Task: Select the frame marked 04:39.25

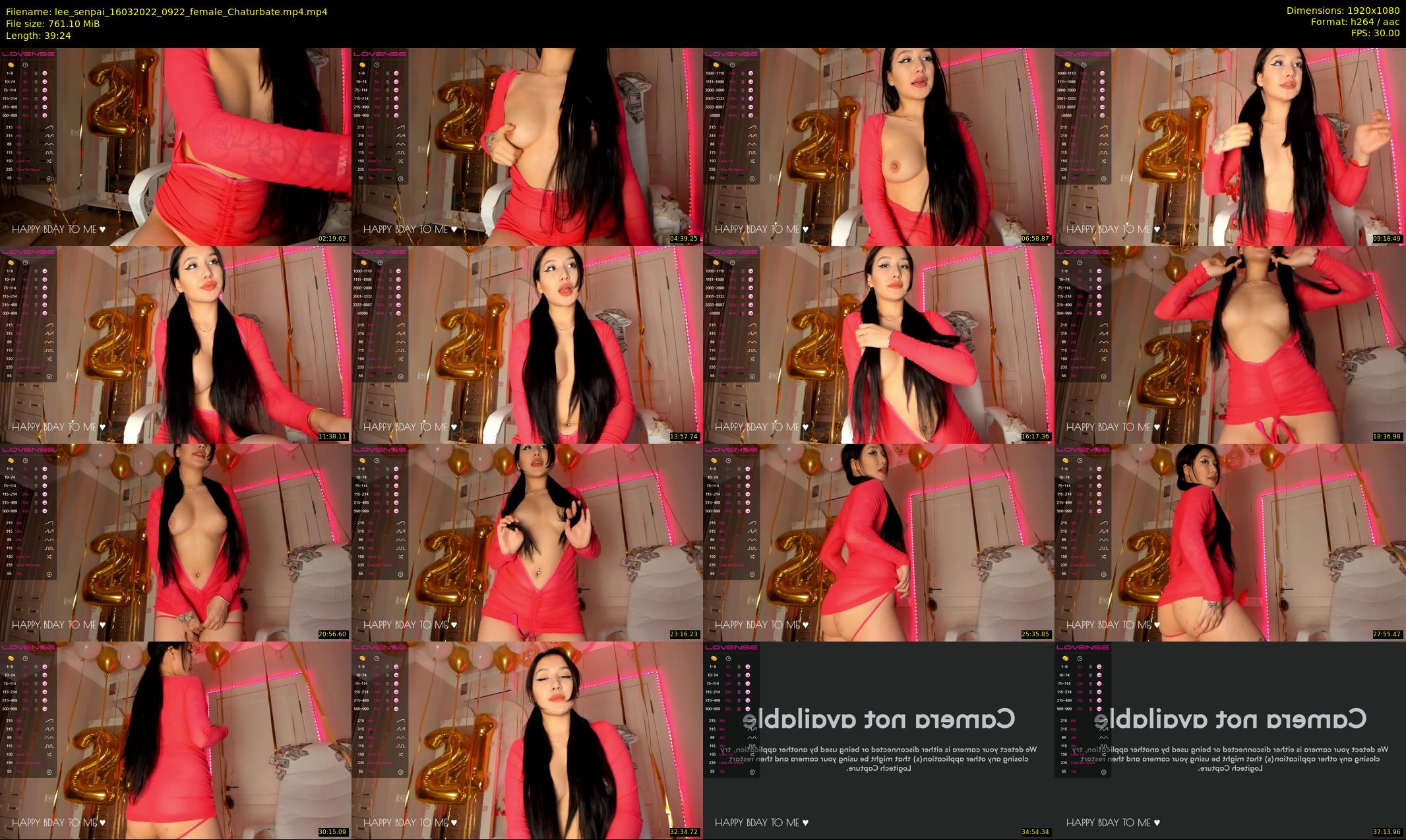Action: click(526, 146)
